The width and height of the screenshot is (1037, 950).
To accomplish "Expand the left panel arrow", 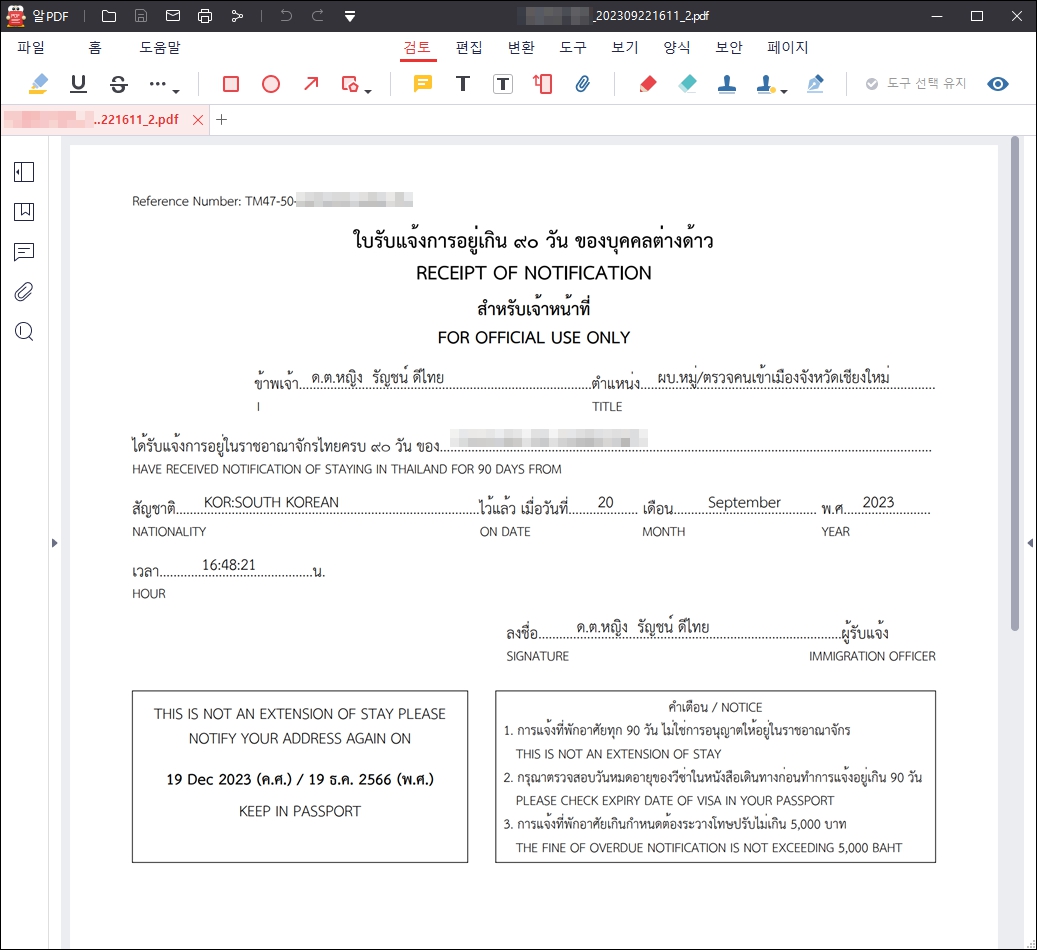I will point(54,543).
